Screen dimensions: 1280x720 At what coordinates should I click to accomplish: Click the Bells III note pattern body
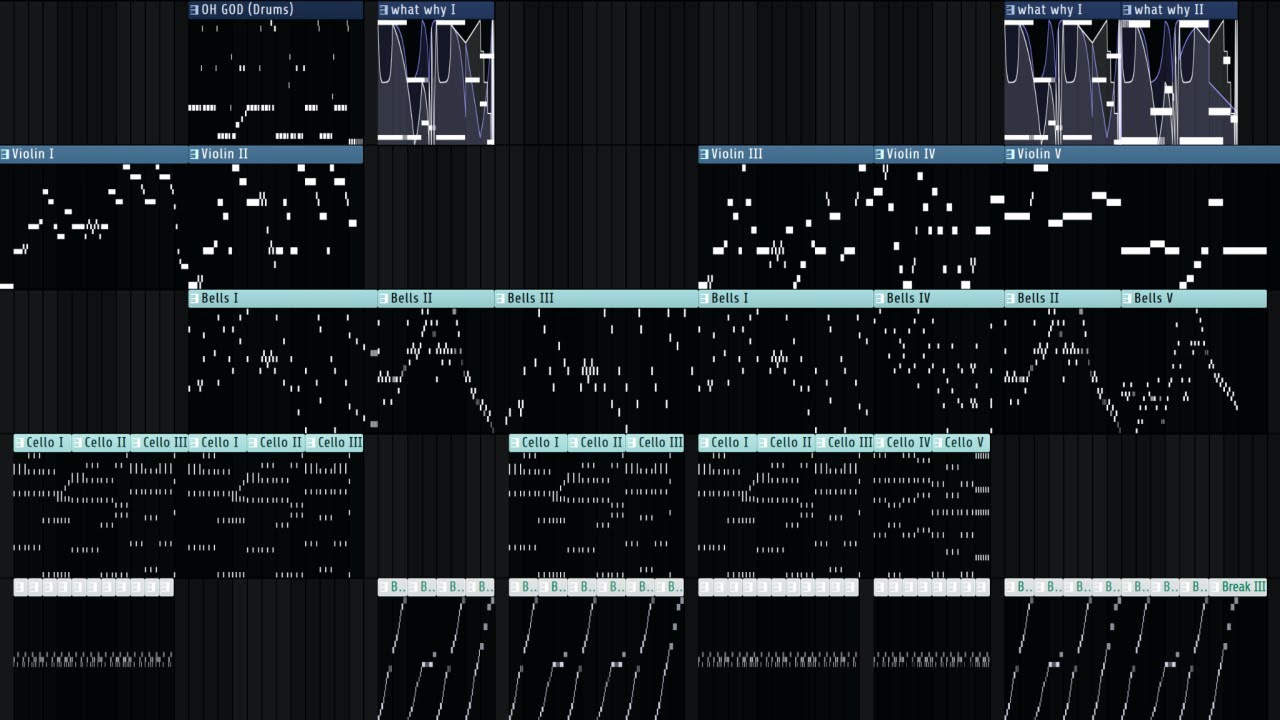(x=596, y=370)
